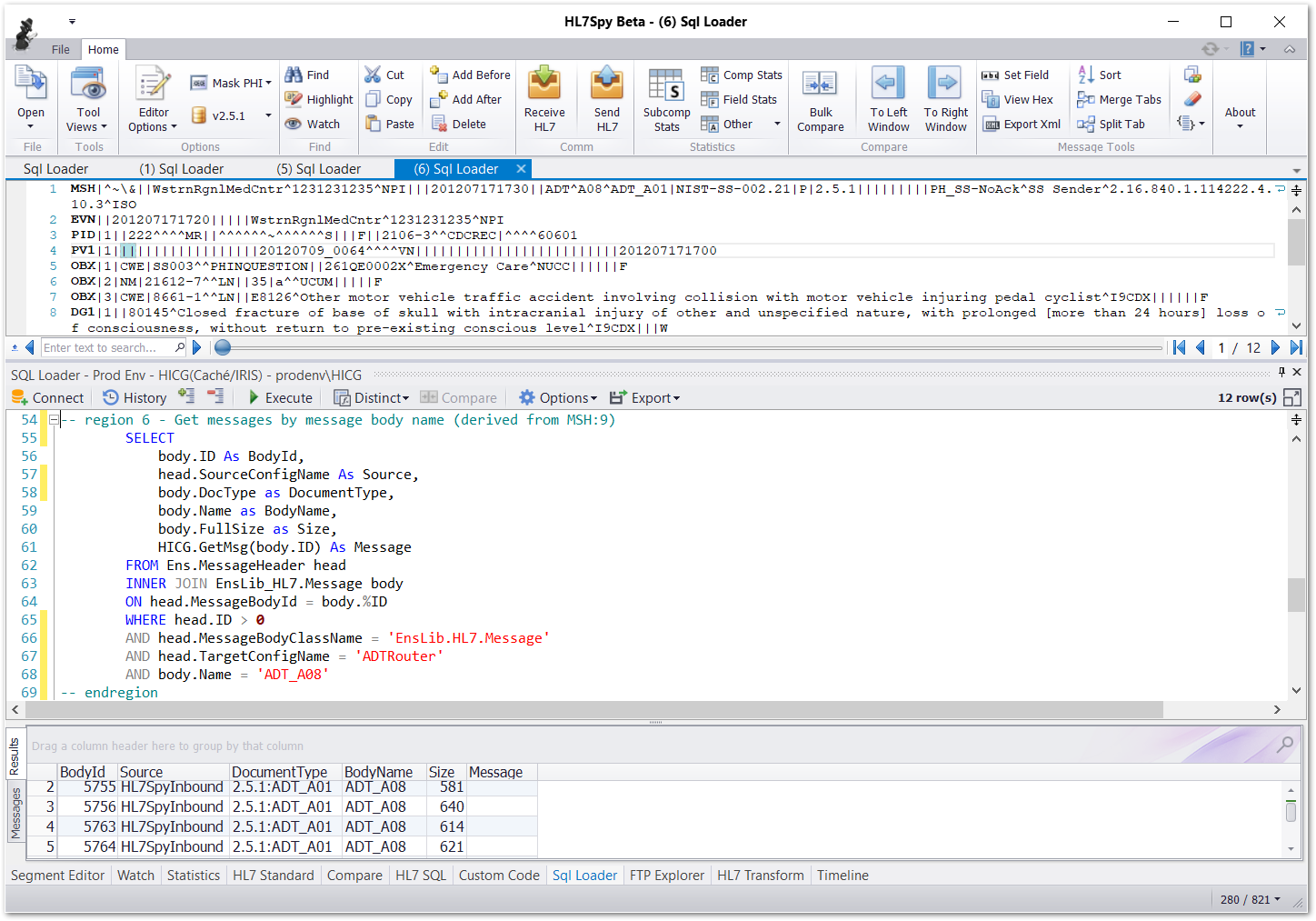This screenshot has height=921, width=1316.
Task: Run Subcomp Stats
Action: click(x=666, y=99)
